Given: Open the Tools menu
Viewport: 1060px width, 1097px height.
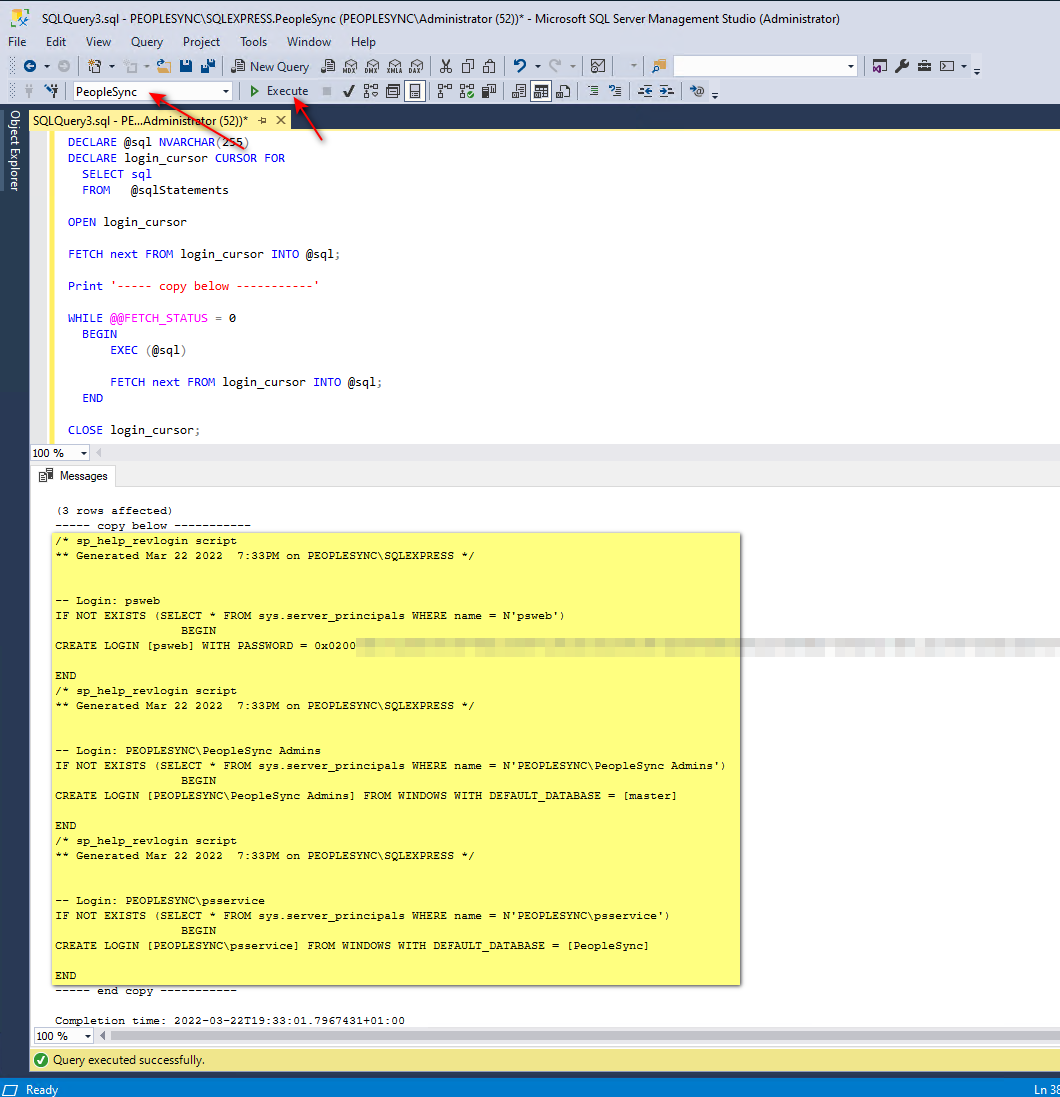Looking at the screenshot, I should [x=253, y=42].
